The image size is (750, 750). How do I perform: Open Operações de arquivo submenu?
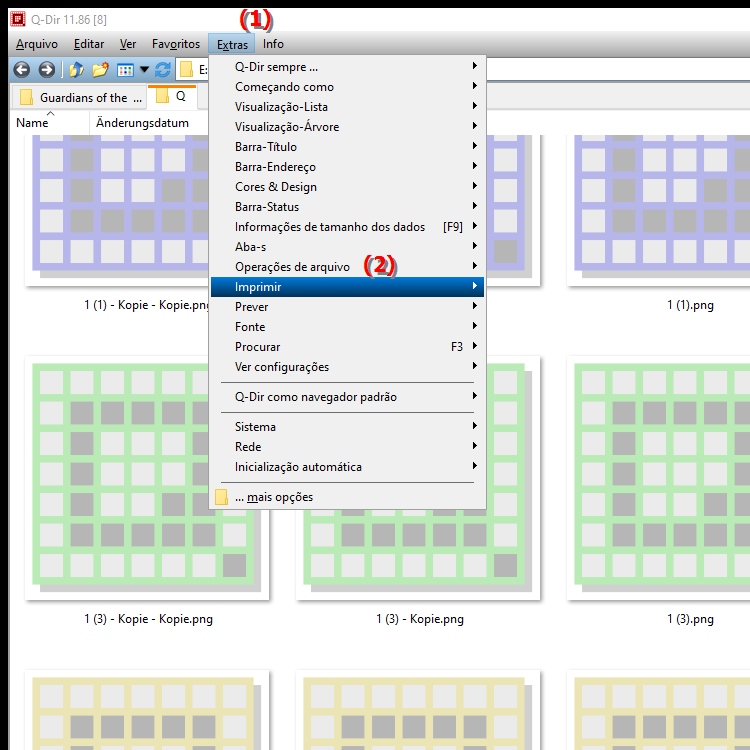(347, 267)
